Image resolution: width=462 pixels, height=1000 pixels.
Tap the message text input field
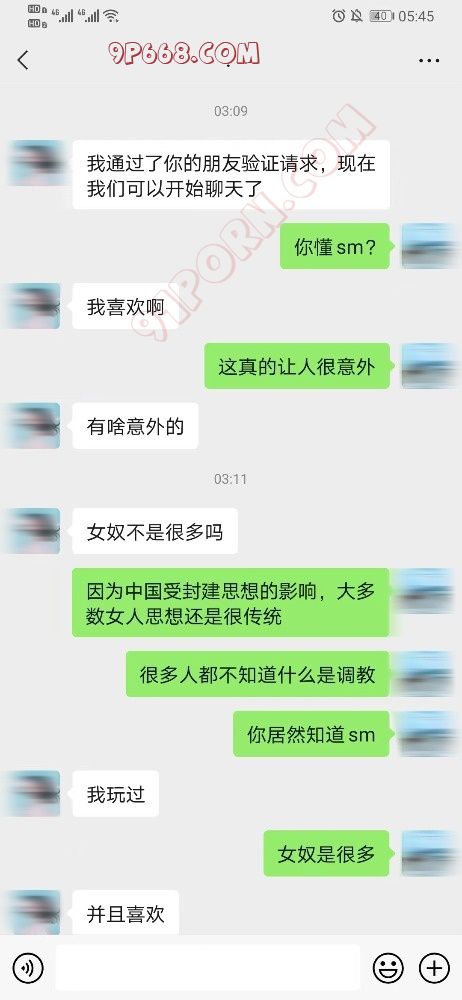207,968
